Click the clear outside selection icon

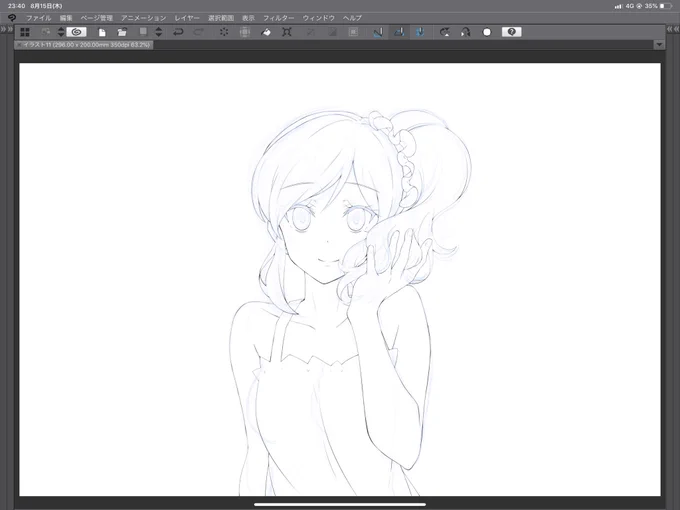point(245,32)
